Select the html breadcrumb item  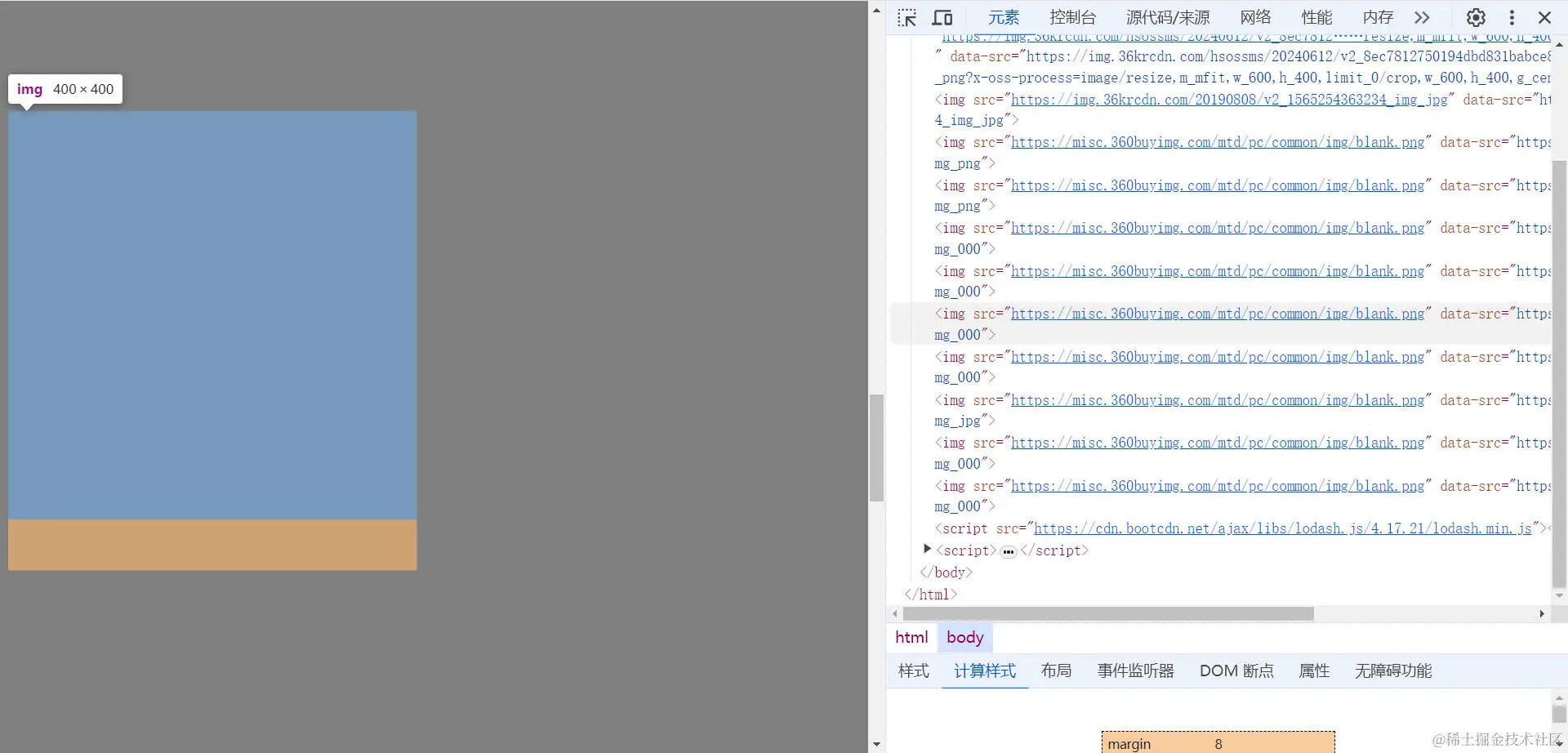tap(911, 637)
